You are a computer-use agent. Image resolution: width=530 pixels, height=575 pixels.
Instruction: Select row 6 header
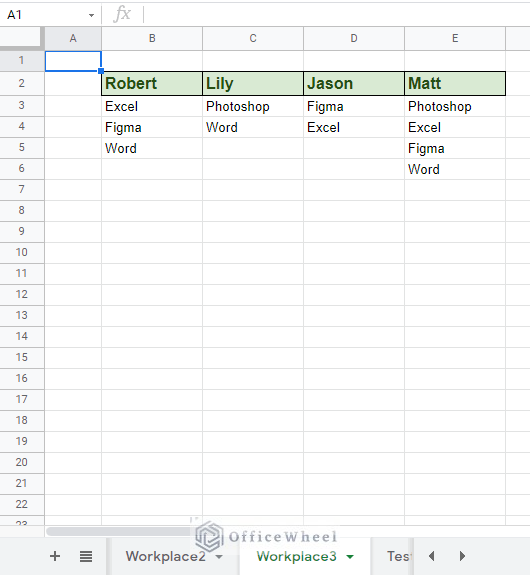click(x=22, y=169)
